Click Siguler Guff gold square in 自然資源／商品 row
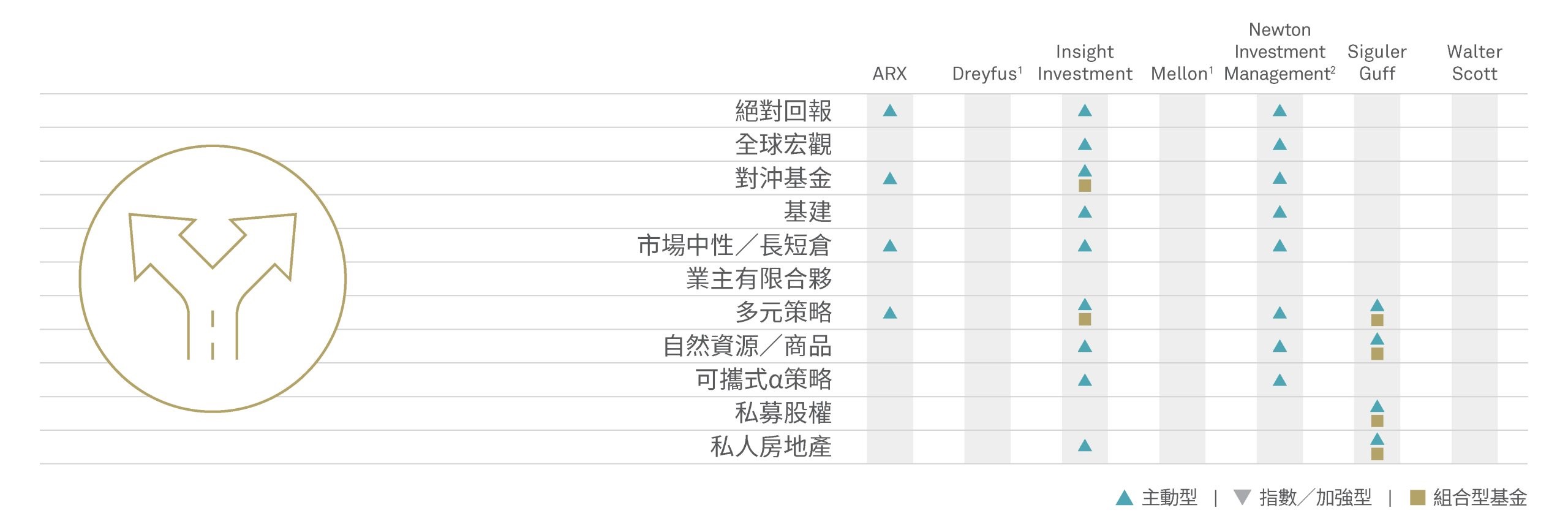This screenshot has width=1568, height=532. click(1377, 354)
